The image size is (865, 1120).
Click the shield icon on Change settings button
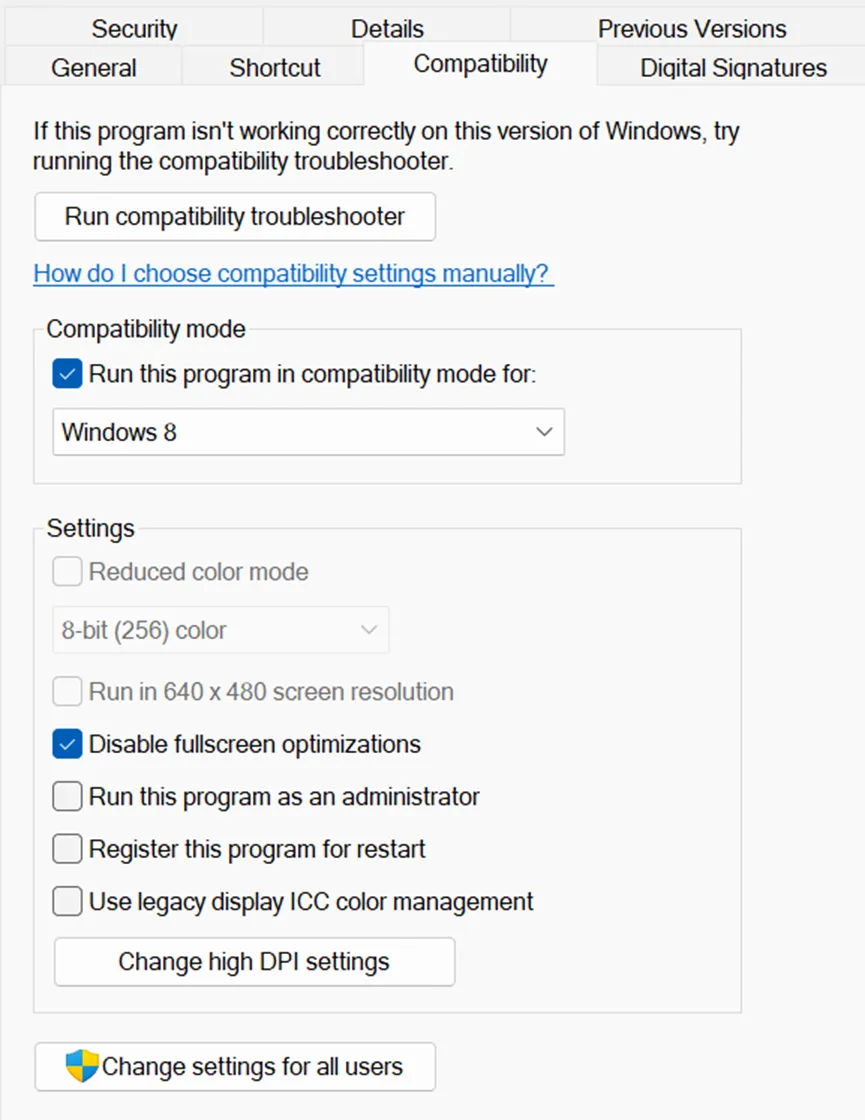(x=82, y=1066)
